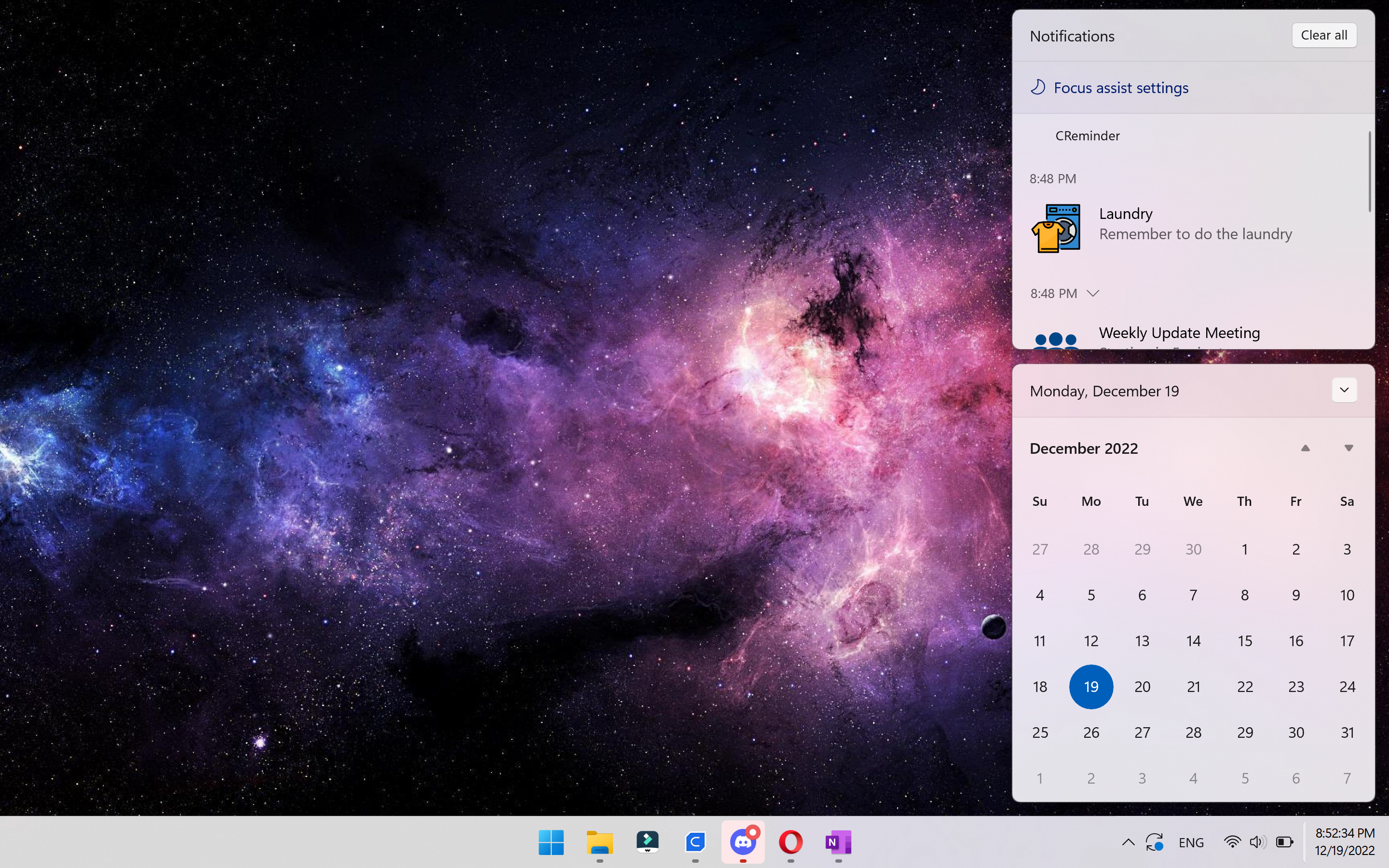
Task: Click the ENG language indicator
Action: tap(1191, 842)
